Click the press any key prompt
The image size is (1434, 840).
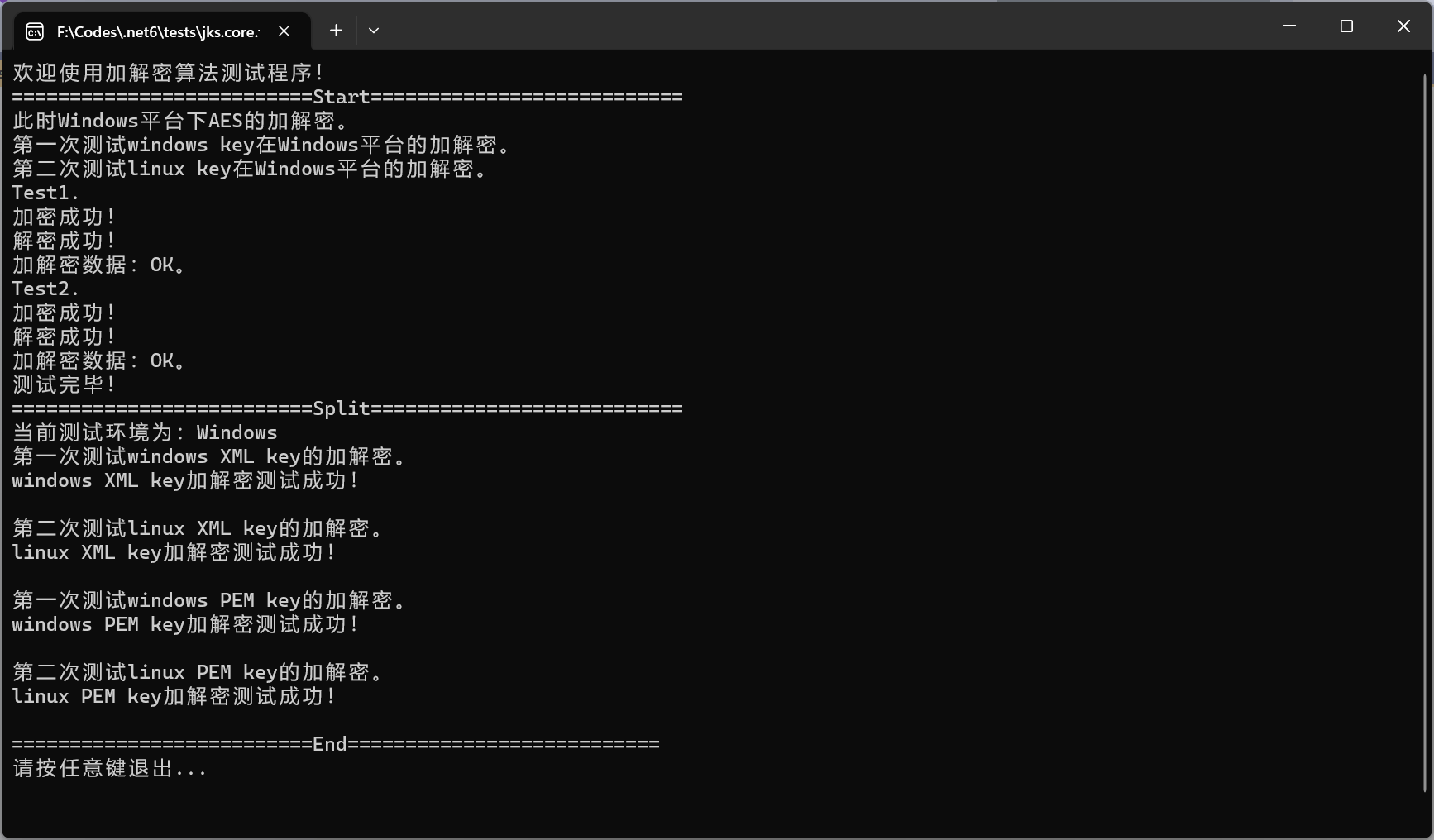tap(109, 769)
